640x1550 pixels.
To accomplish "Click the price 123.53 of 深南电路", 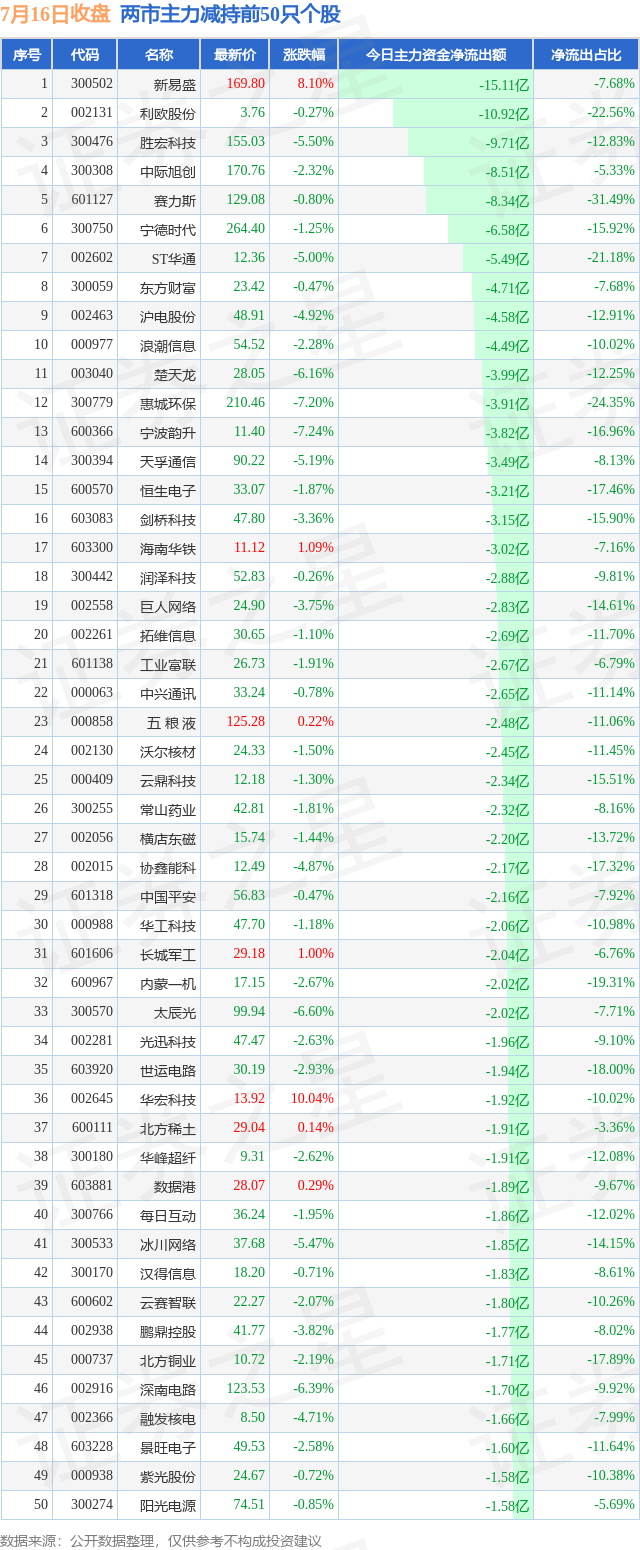I will coord(246,1390).
